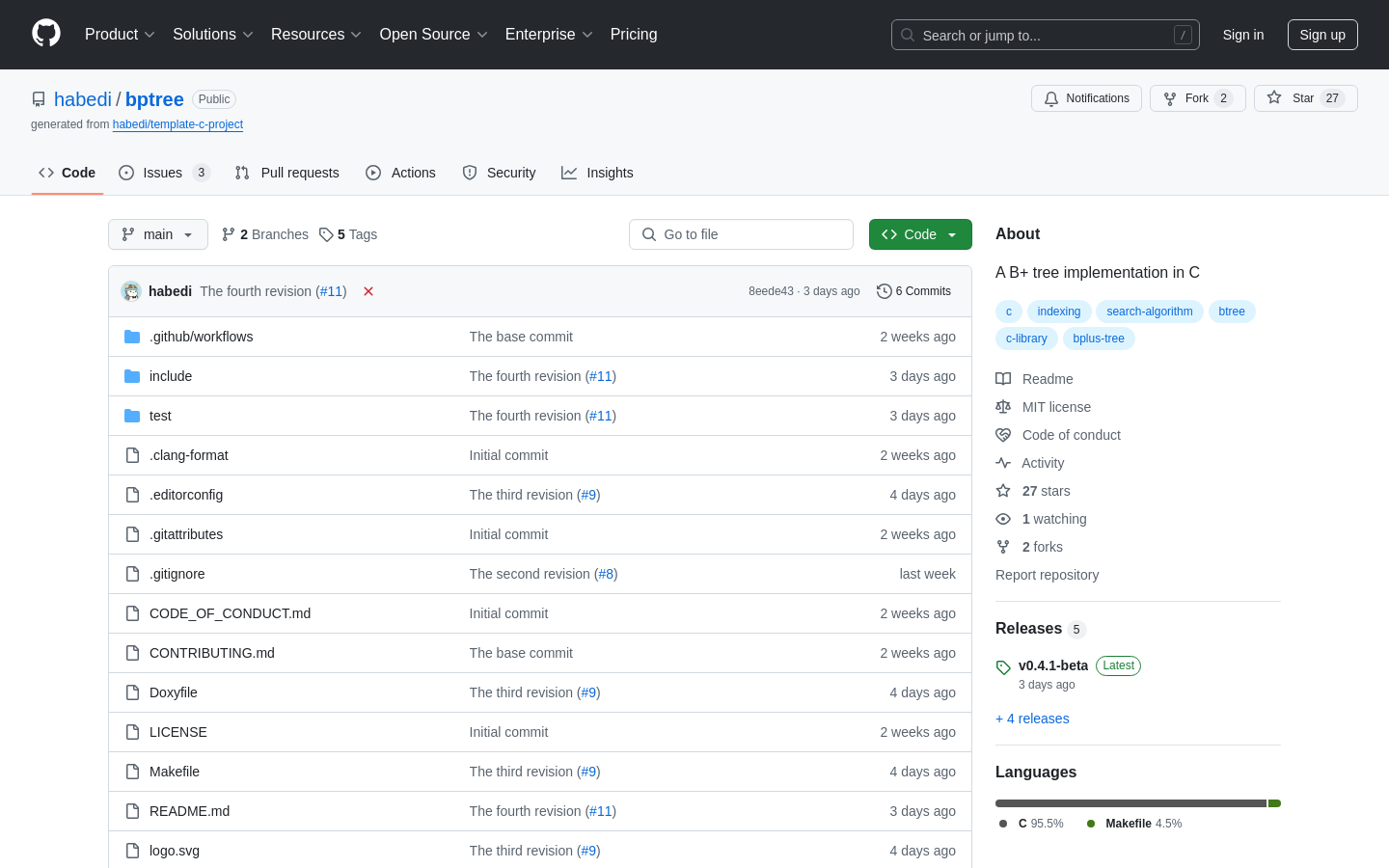Switch to the Security tab
Viewport: 1389px width, 868px height.
[x=499, y=173]
